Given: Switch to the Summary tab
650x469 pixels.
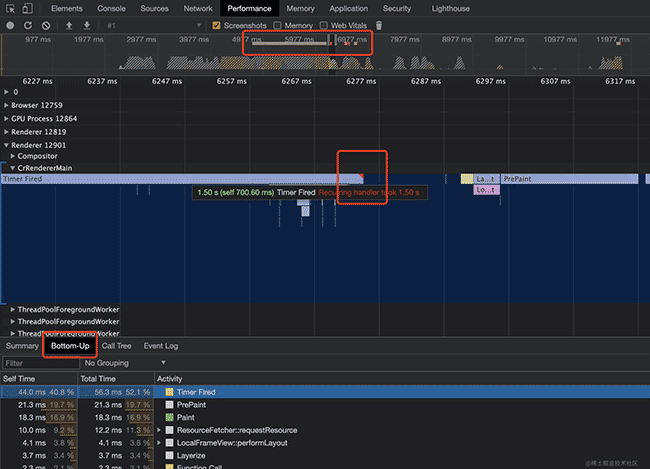Looking at the screenshot, I should pyautogui.click(x=22, y=346).
